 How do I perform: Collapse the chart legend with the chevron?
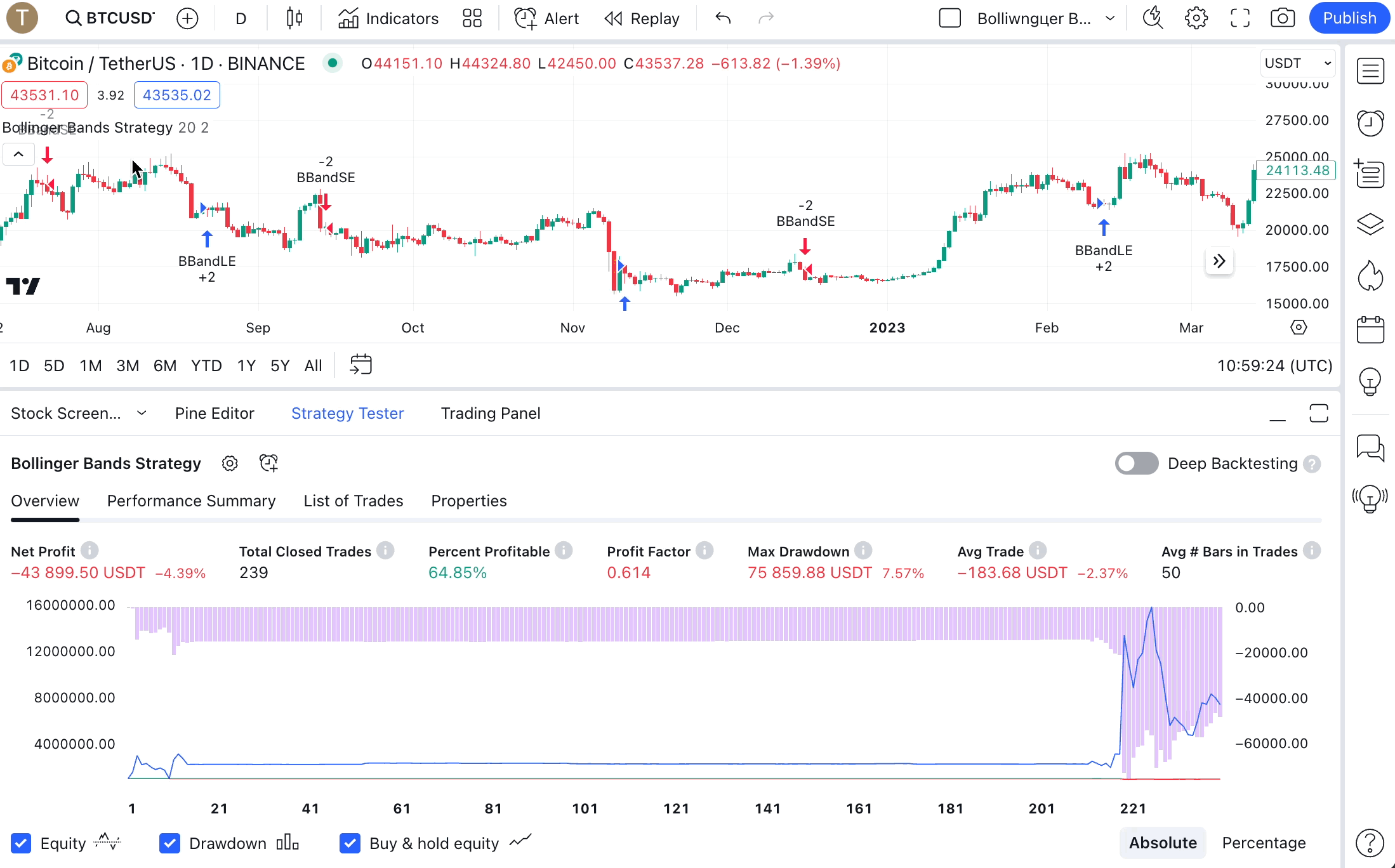click(18, 154)
